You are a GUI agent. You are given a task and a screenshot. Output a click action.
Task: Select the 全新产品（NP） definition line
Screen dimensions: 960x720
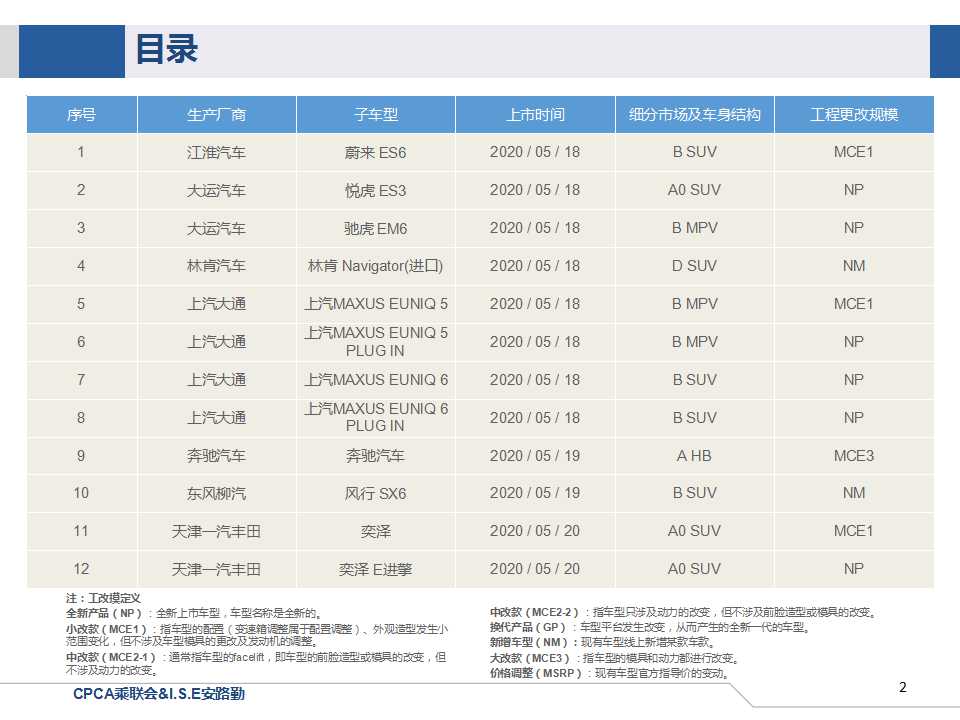tap(194, 613)
